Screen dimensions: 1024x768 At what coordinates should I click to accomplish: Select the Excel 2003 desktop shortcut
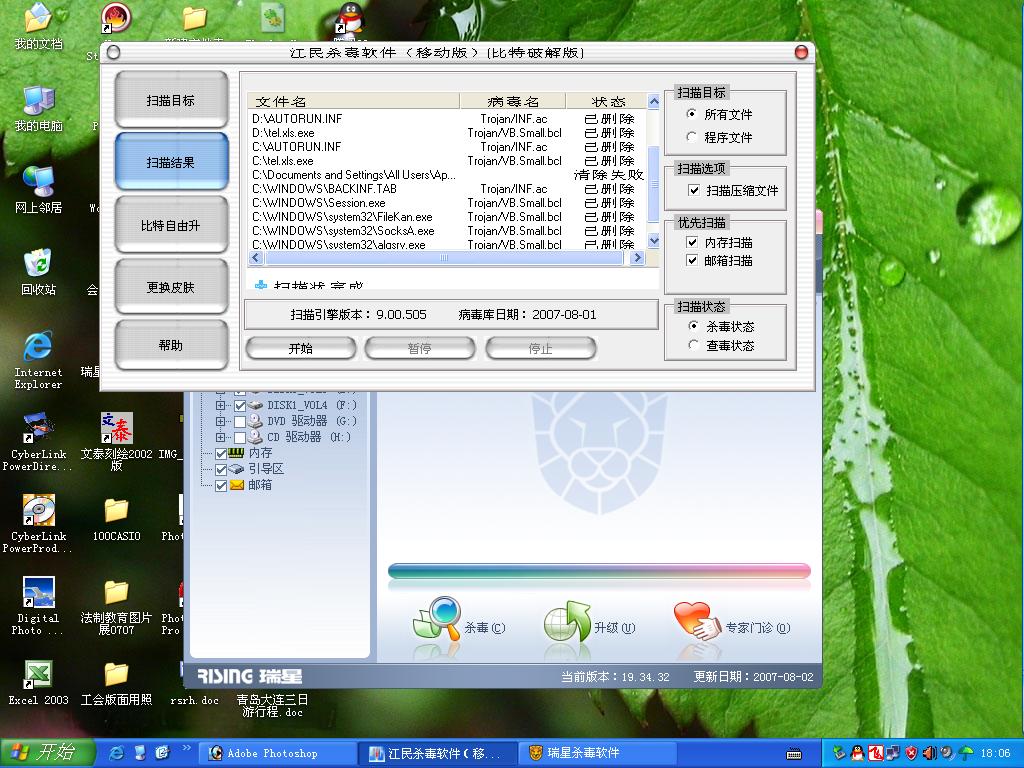(x=39, y=682)
